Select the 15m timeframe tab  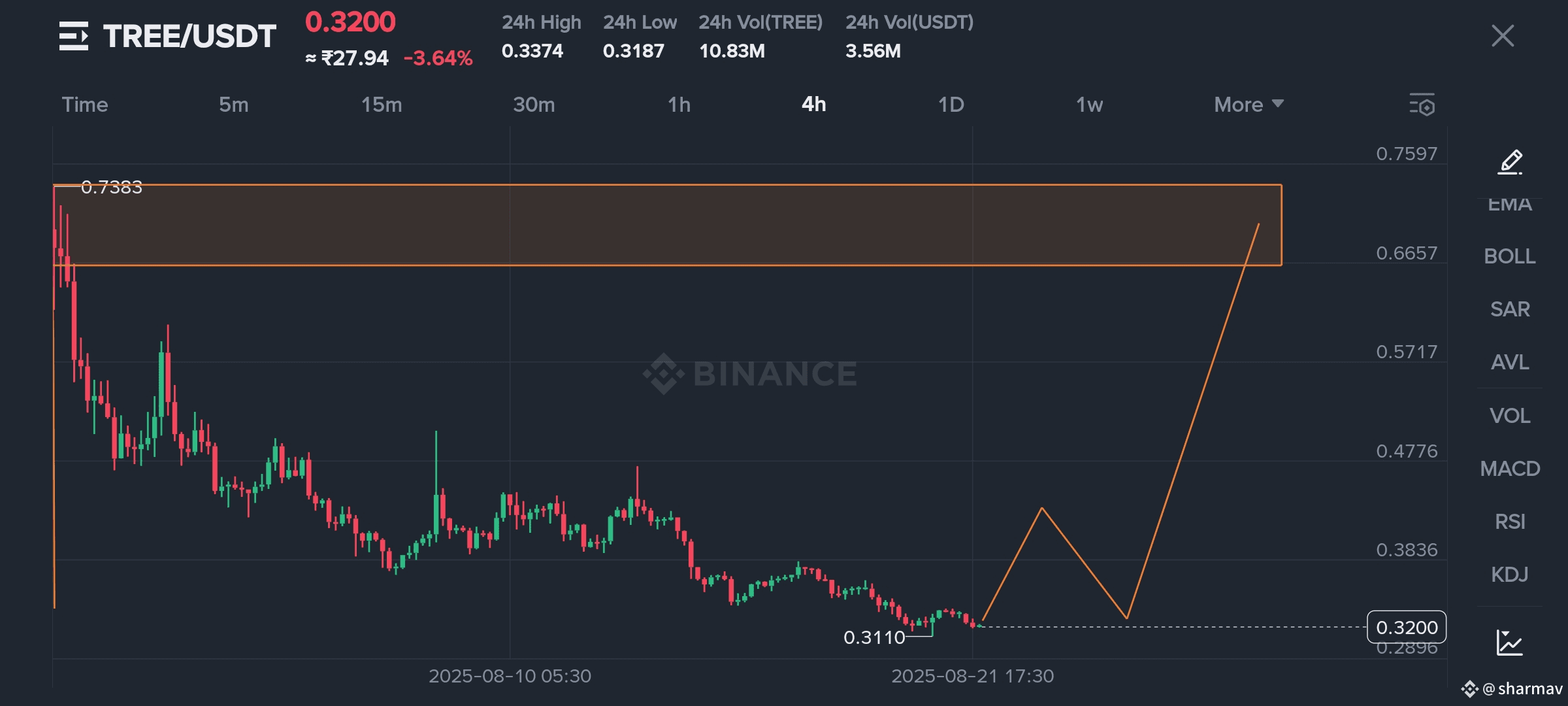click(382, 105)
